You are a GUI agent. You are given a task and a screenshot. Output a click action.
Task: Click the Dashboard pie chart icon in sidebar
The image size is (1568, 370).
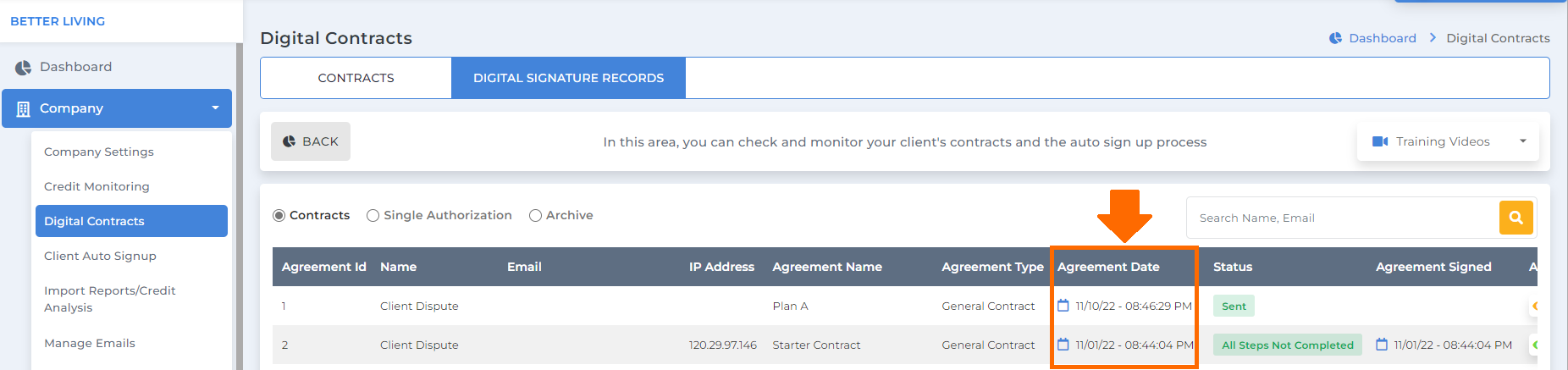tap(23, 68)
